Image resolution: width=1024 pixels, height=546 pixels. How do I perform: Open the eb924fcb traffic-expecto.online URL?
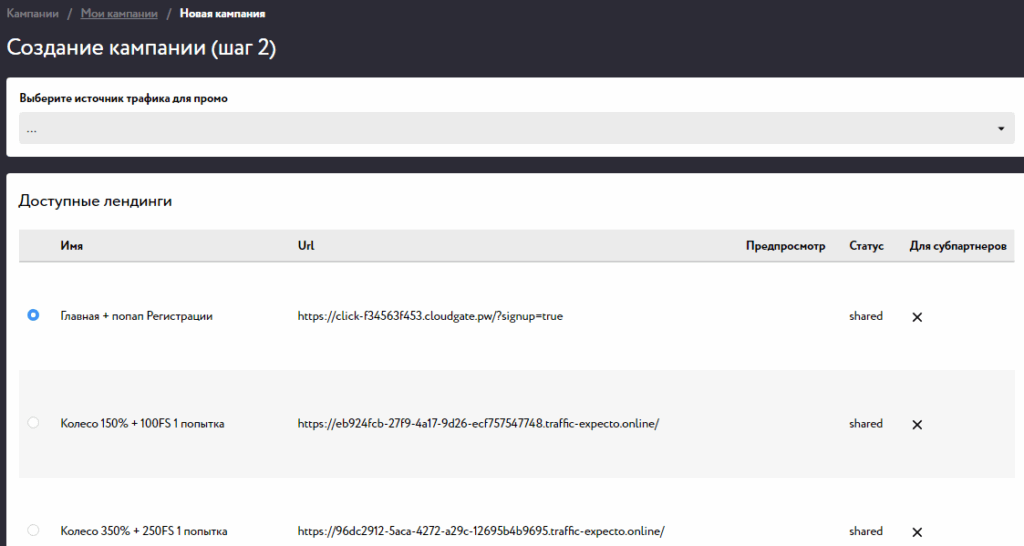pos(478,424)
